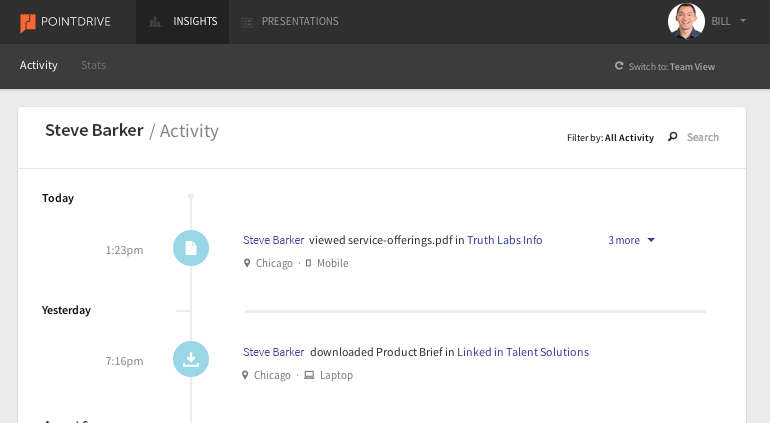This screenshot has width=770, height=423.
Task: Click Steve Barker link in 7:16pm entry
Action: point(274,352)
